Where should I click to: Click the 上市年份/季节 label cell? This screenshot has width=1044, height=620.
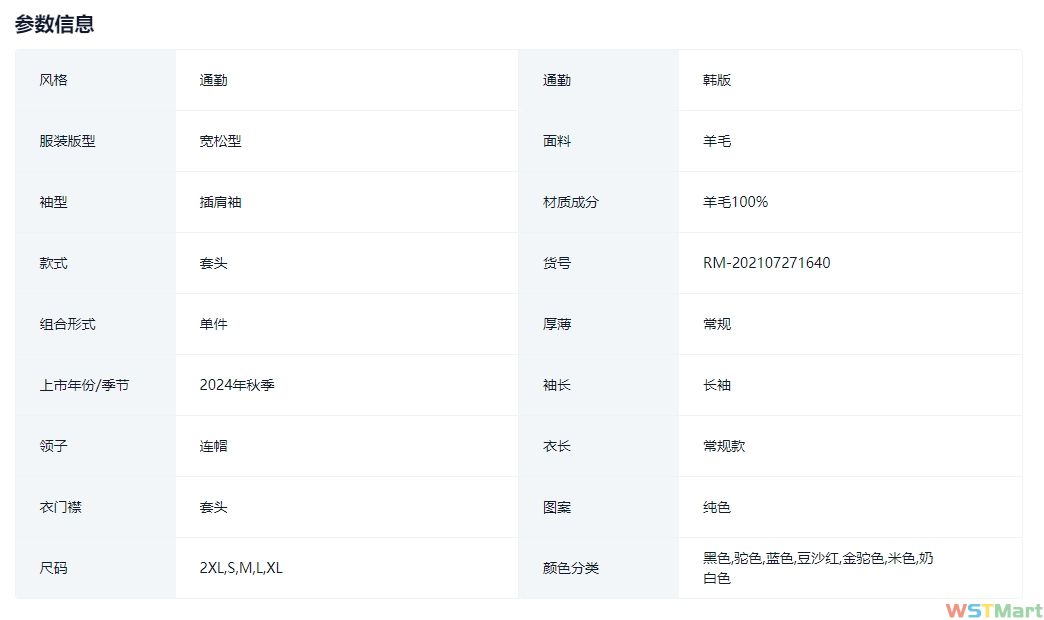coord(84,385)
